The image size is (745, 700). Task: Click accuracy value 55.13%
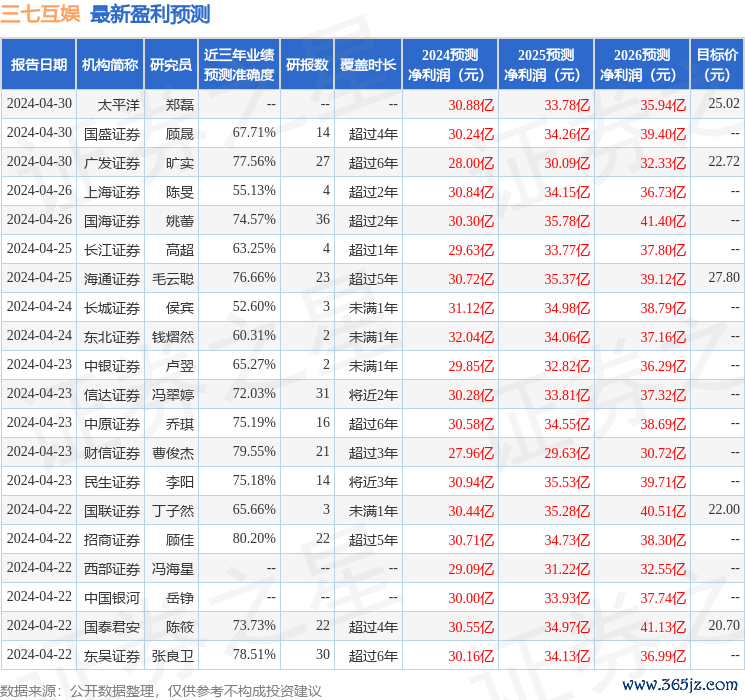(x=254, y=191)
